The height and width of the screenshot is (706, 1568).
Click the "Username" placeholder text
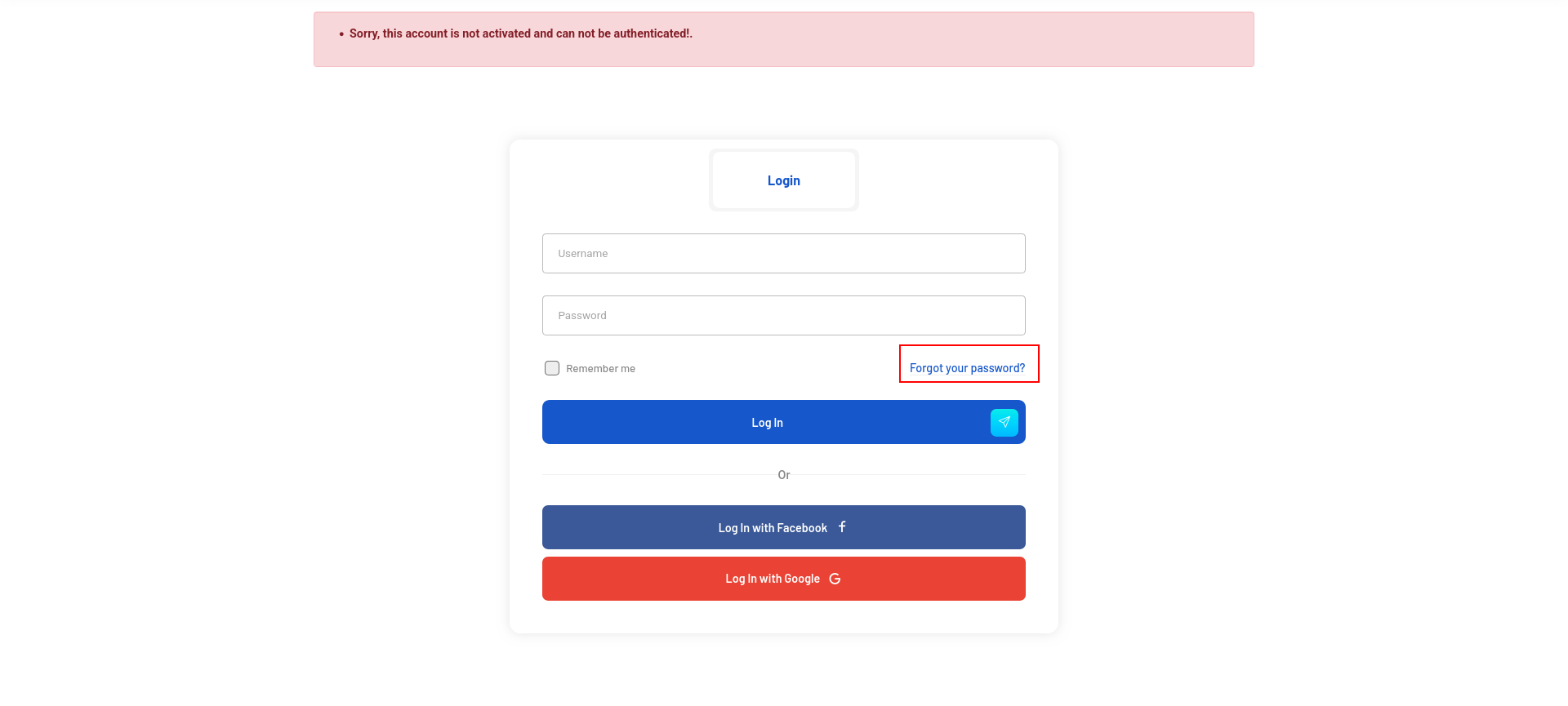583,254
